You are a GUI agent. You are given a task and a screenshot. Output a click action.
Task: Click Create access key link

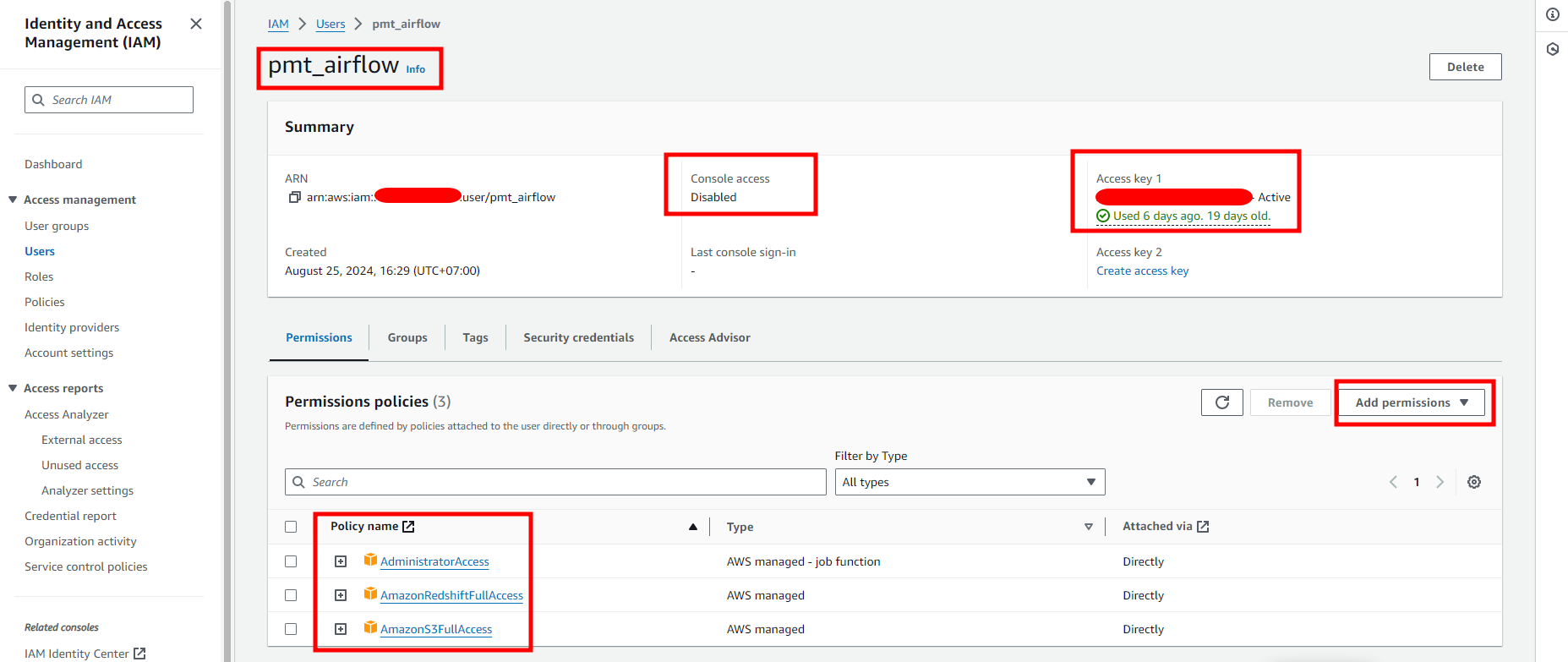tap(1142, 271)
